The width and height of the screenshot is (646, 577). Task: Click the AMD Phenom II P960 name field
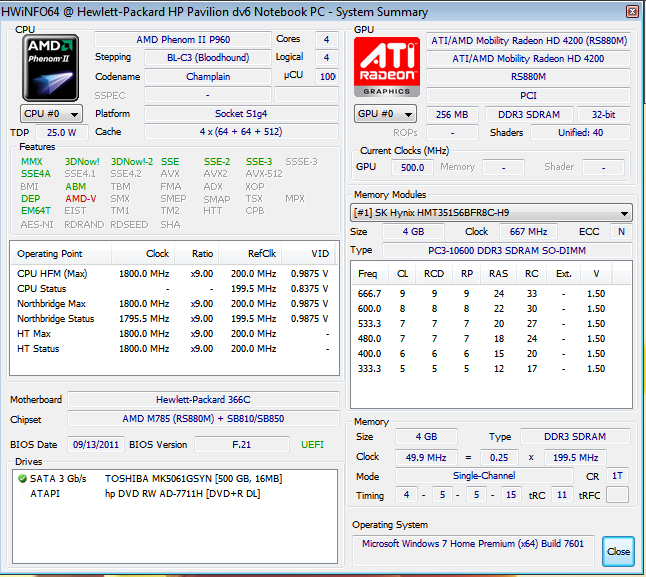183,40
